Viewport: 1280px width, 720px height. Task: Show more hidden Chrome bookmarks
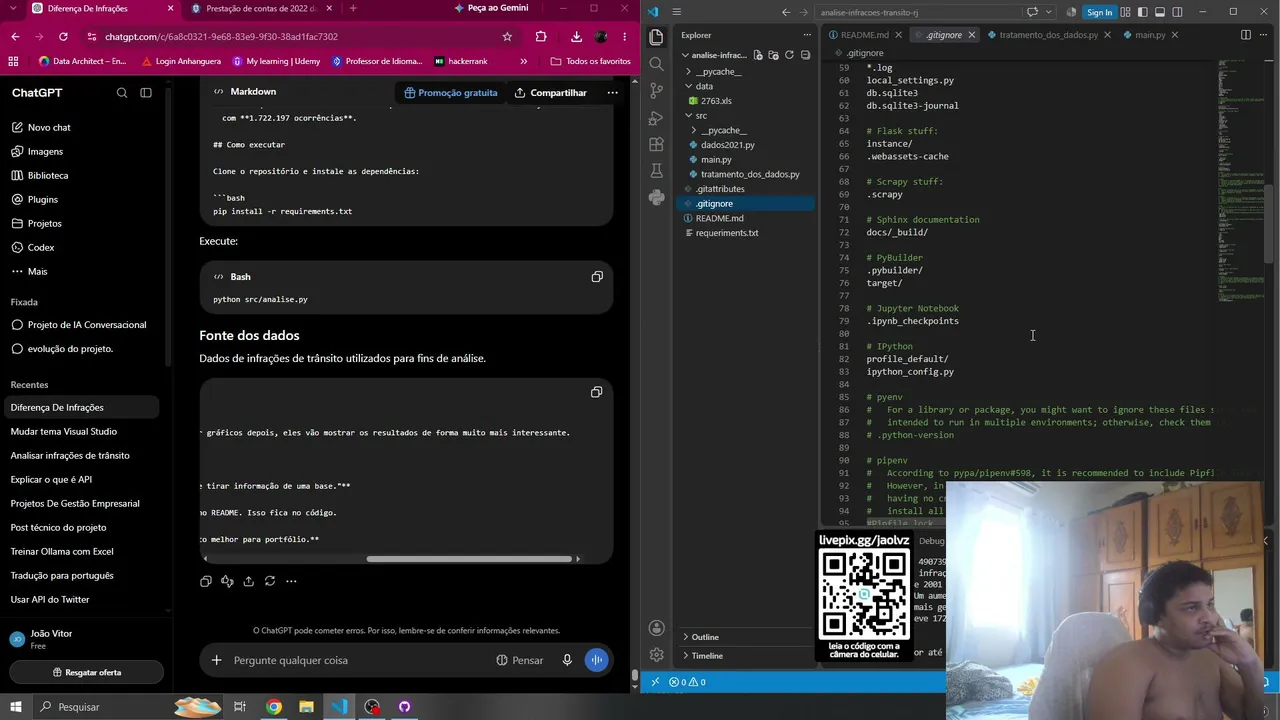click(x=523, y=61)
